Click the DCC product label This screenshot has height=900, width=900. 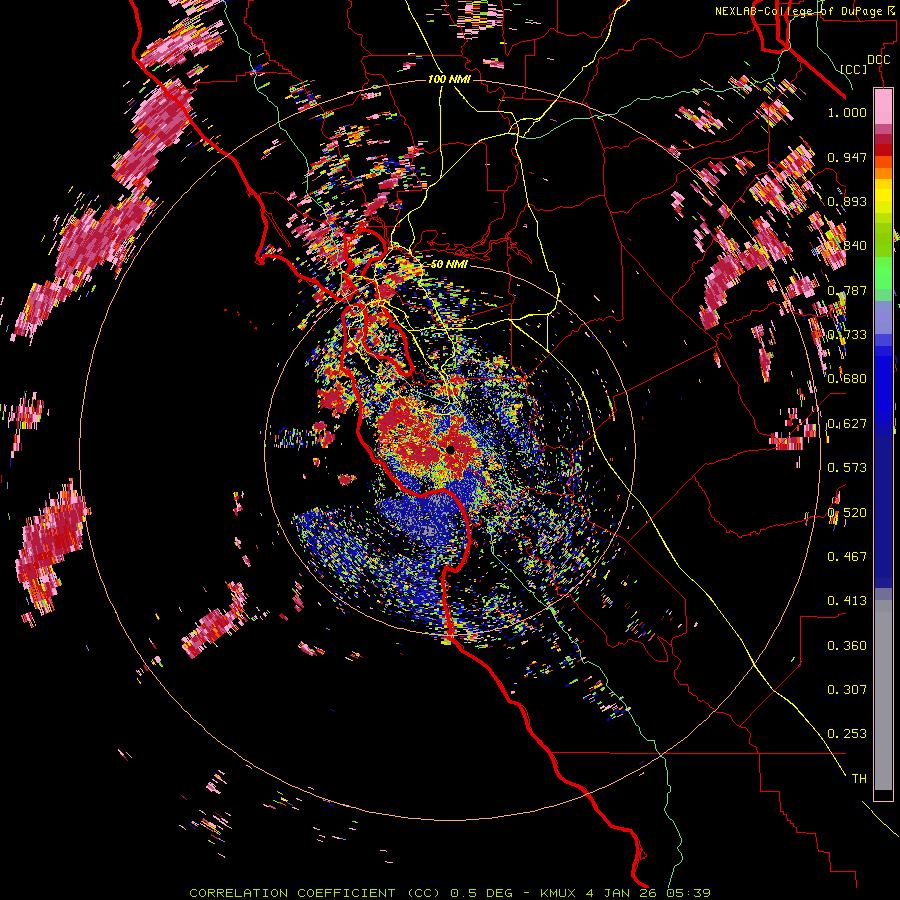878,60
